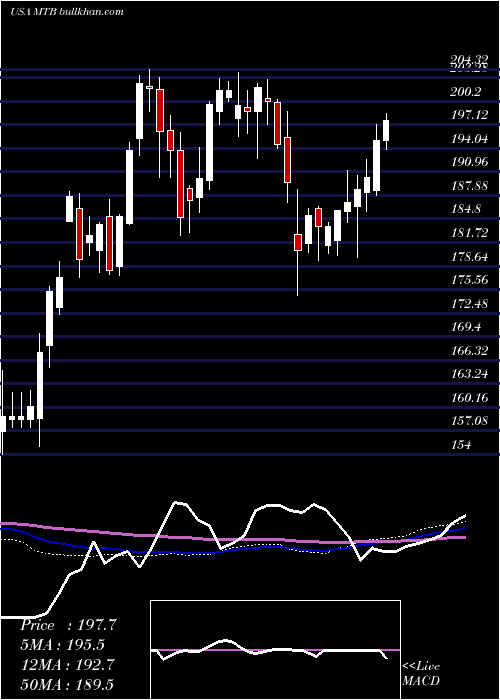This screenshot has height=700, width=500.
Task: Select the '12MA : 192.7' readout
Action: [67, 665]
